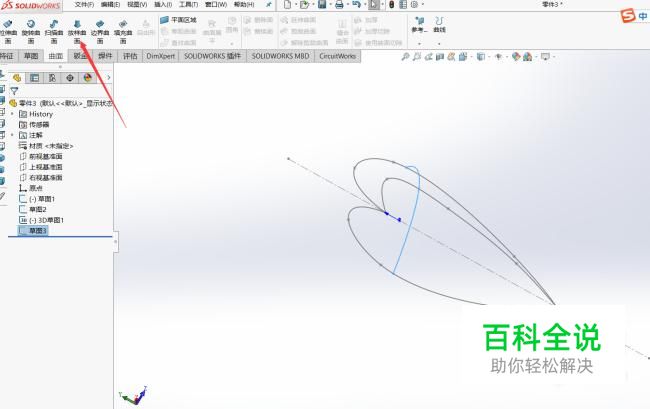The image size is (650, 409).
Task: Open the 参考几何体 reference geometry tool
Action: point(419,25)
